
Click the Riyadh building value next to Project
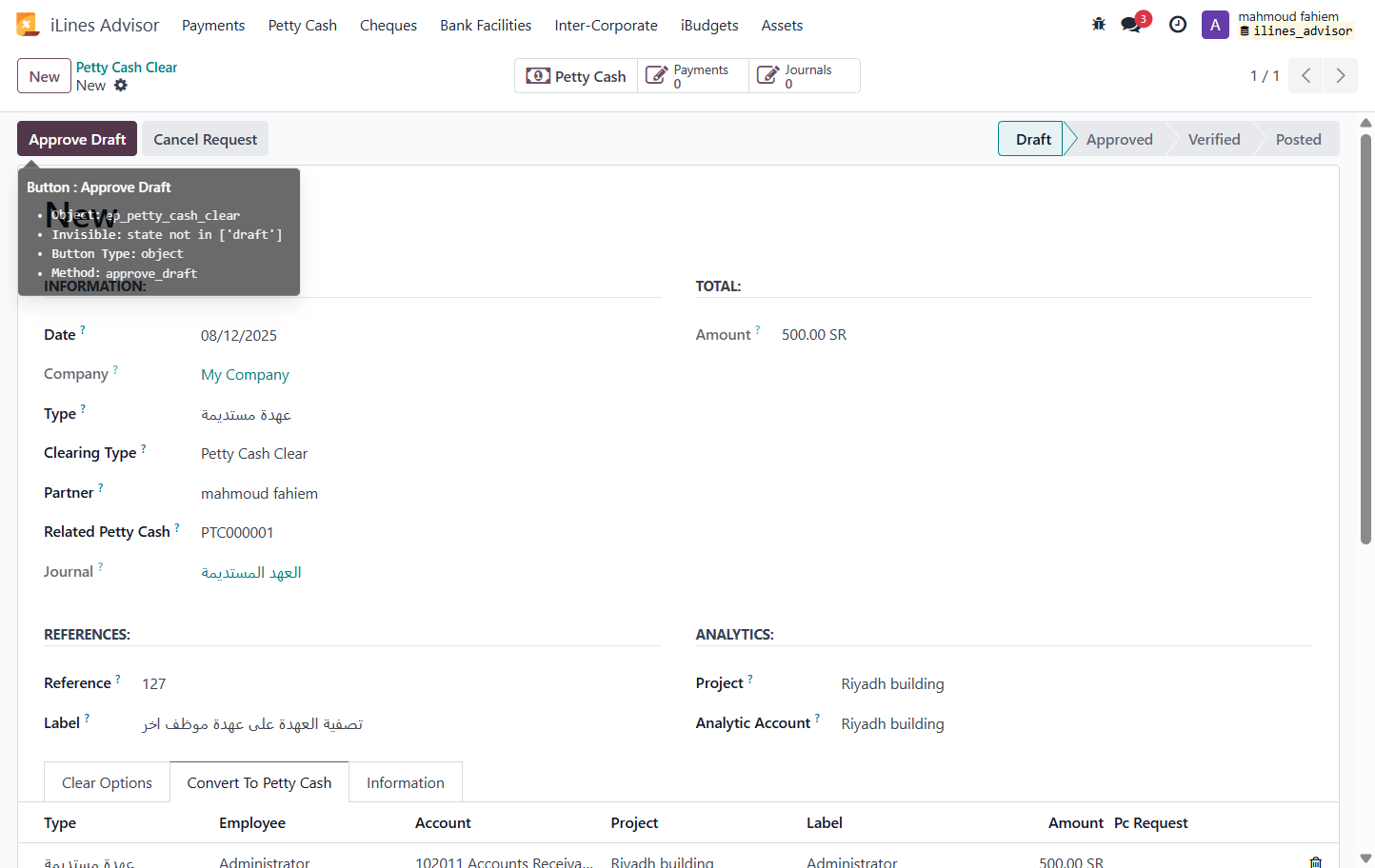click(x=893, y=684)
